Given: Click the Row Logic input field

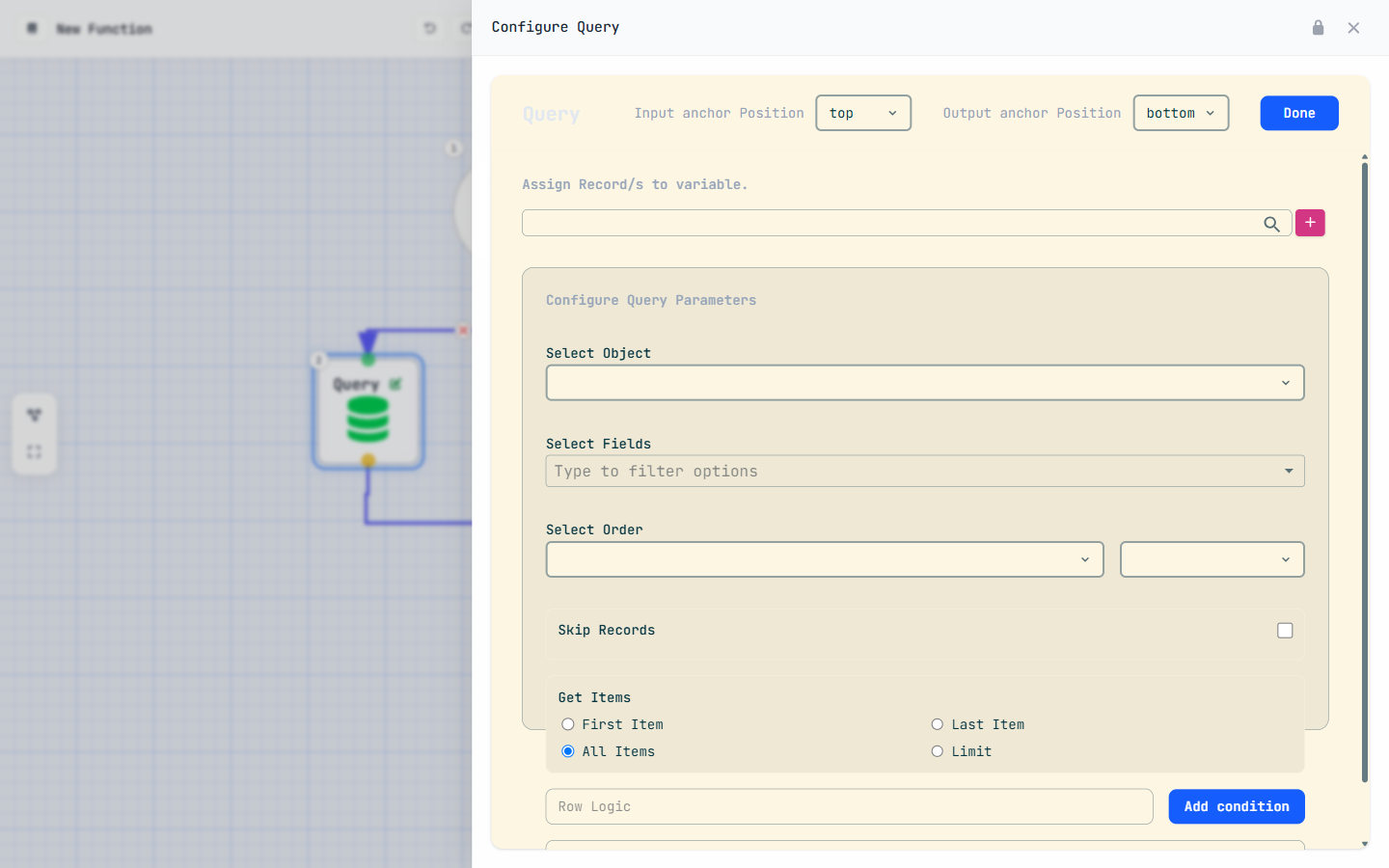Looking at the screenshot, I should pyautogui.click(x=849, y=806).
